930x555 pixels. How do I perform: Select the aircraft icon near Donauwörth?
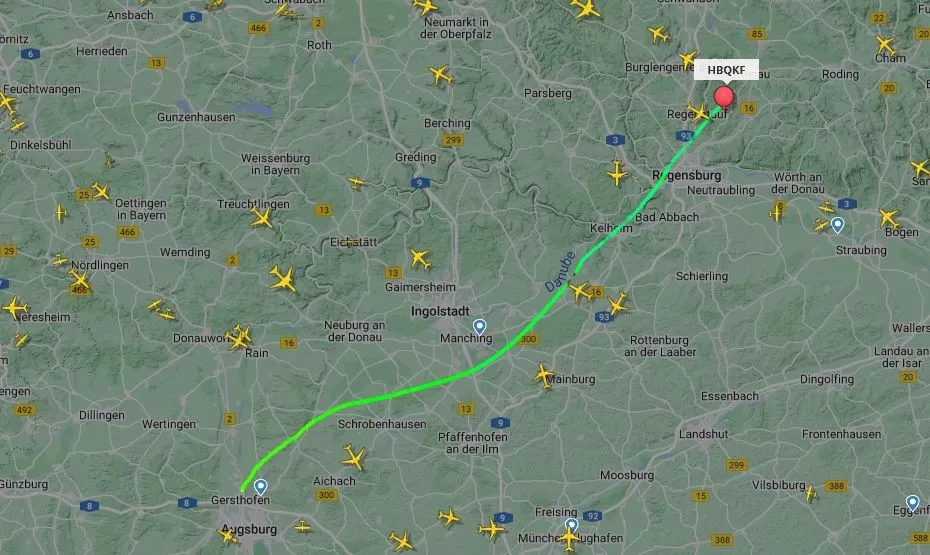coord(240,337)
